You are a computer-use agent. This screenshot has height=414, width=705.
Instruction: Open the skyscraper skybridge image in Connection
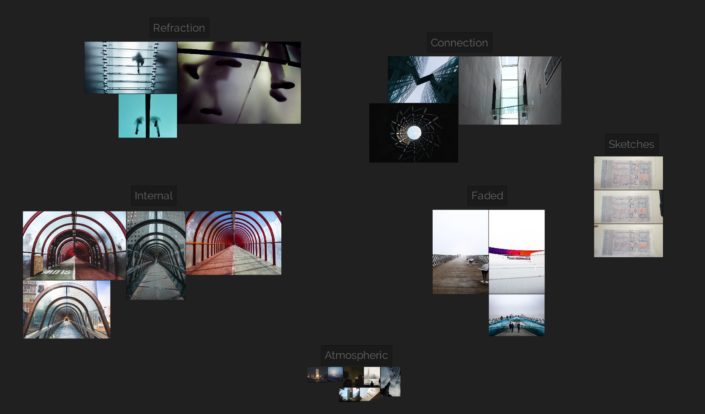(423, 80)
